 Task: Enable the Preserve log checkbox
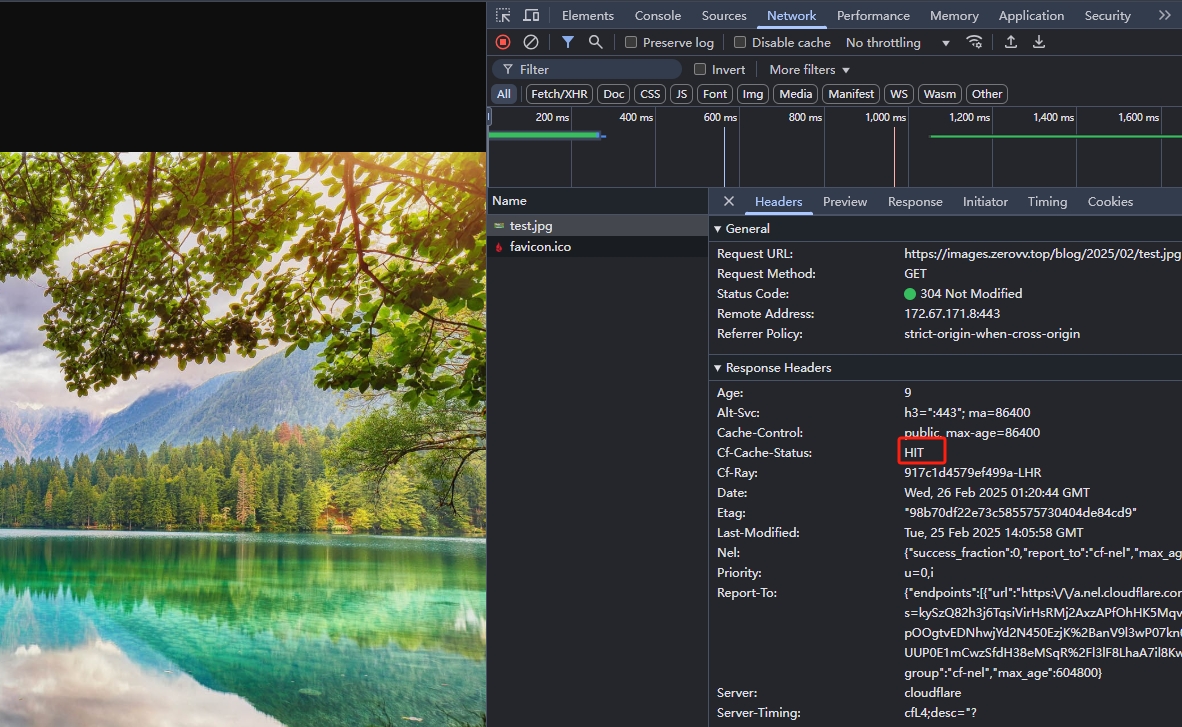(x=631, y=42)
